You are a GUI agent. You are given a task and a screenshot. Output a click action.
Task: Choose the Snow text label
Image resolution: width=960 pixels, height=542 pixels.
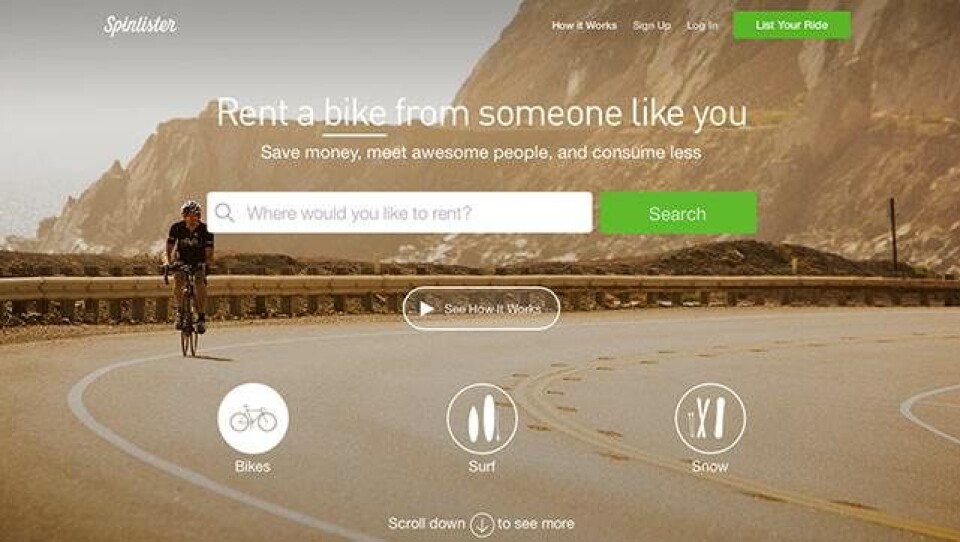point(710,466)
